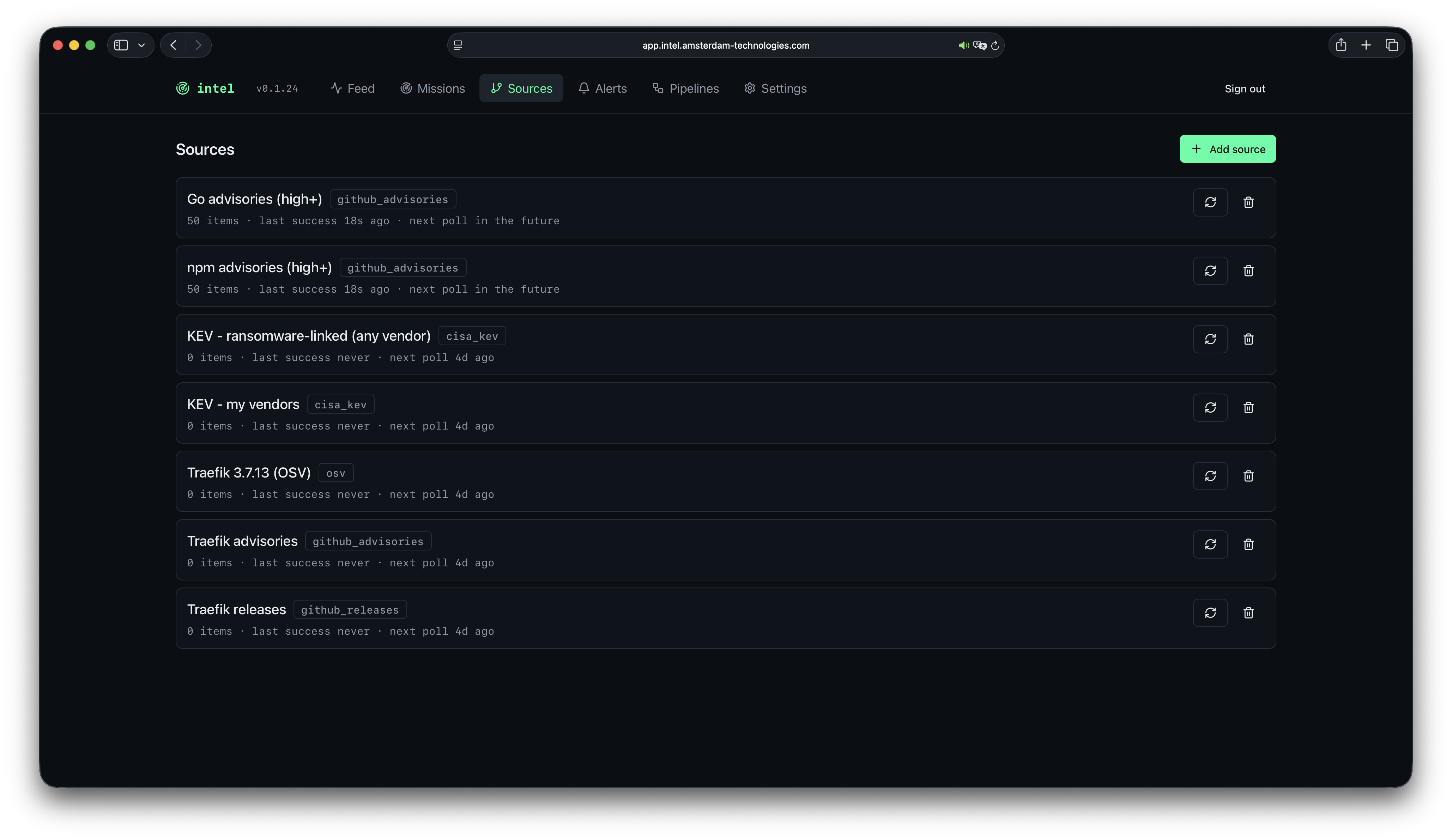Go forward to the next page
This screenshot has height=840, width=1452.
point(198,45)
